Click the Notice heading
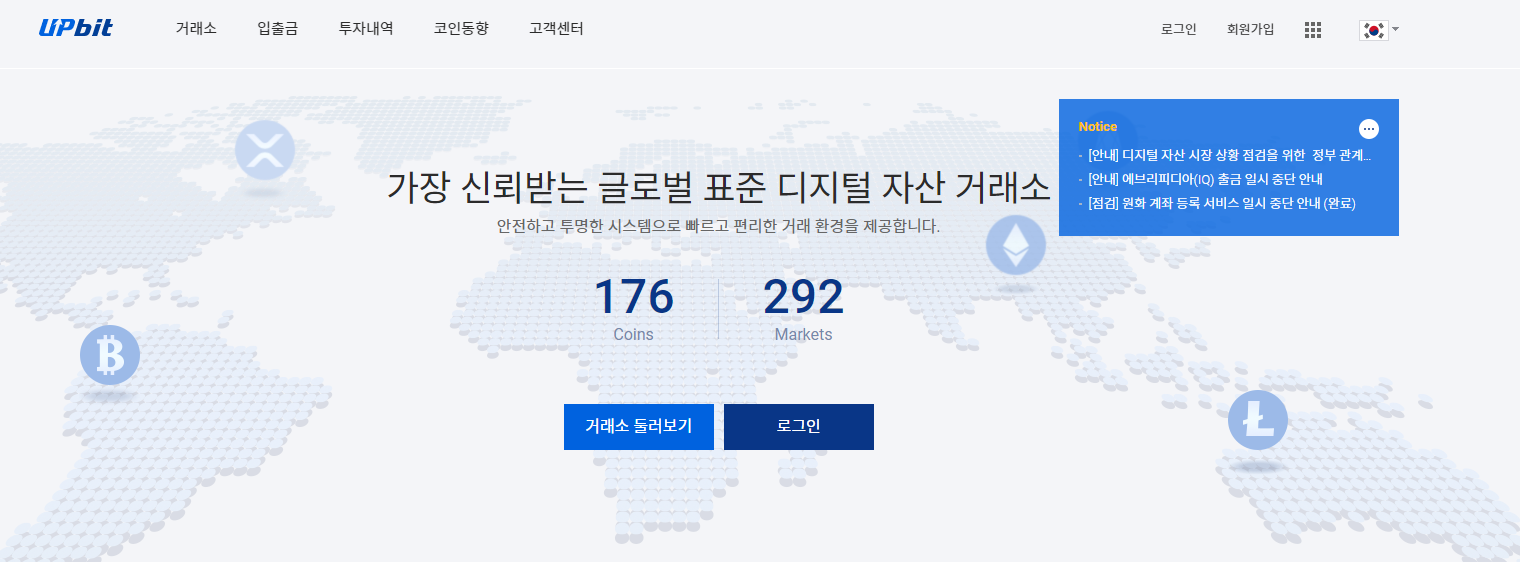 pos(1098,127)
